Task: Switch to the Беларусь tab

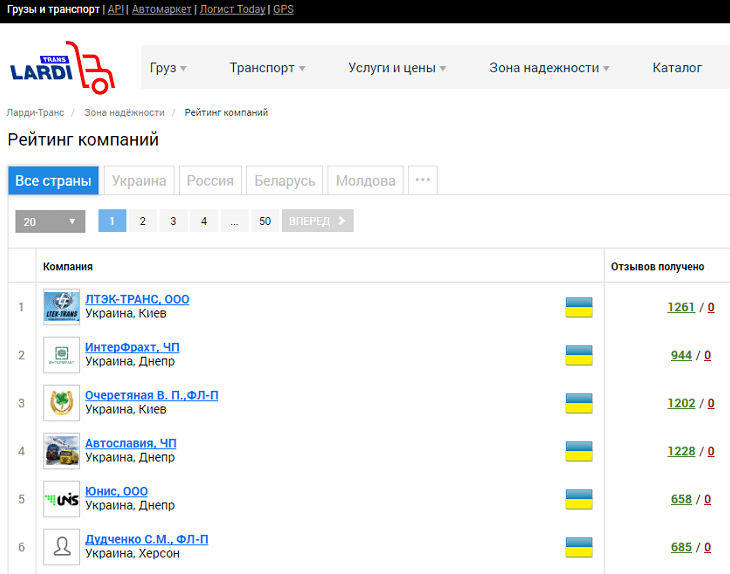Action: click(x=284, y=180)
